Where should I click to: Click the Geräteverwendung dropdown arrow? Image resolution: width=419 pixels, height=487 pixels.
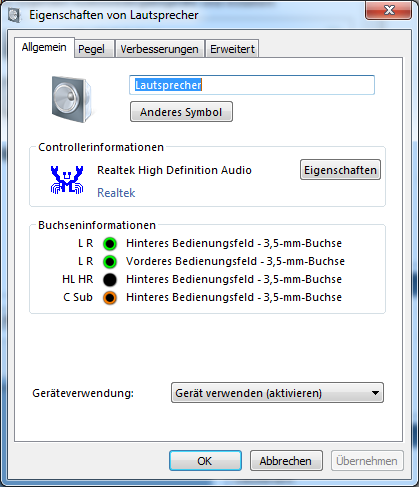(x=375, y=393)
